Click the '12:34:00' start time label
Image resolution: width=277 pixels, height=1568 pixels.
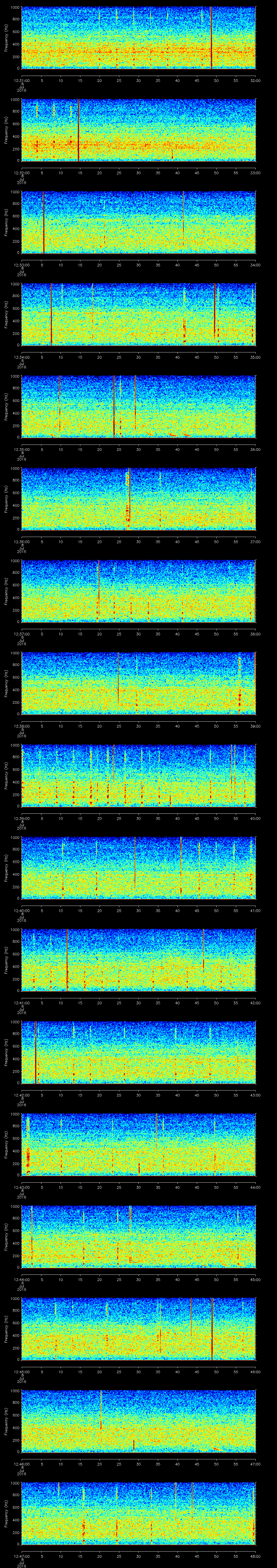pos(22,357)
